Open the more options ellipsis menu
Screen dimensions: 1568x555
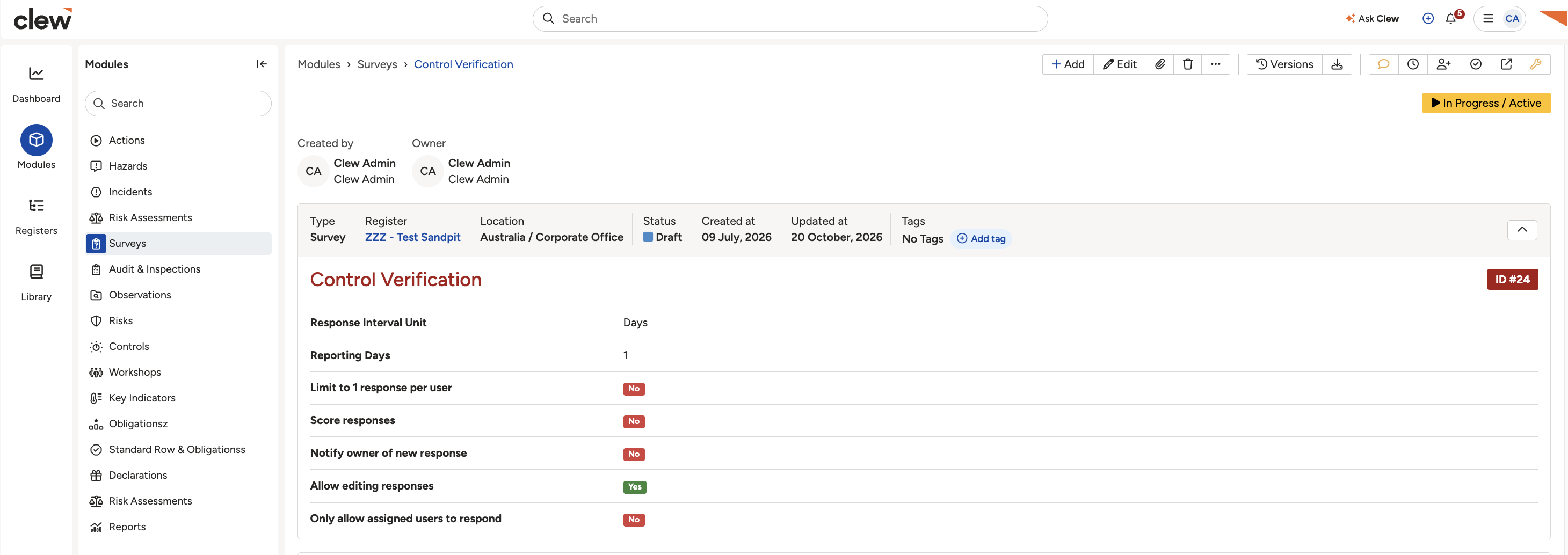click(x=1215, y=64)
